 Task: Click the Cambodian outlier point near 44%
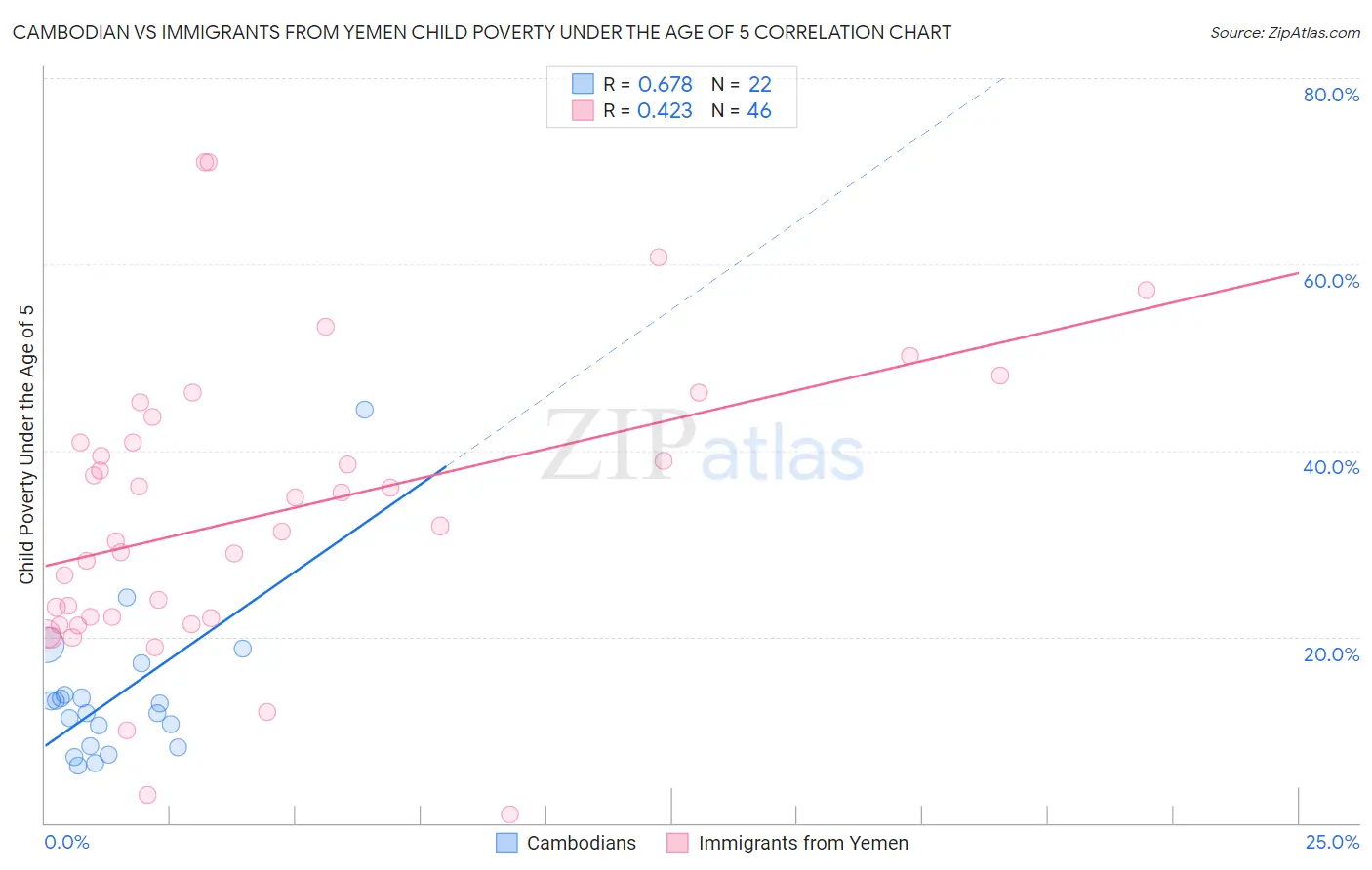[x=365, y=410]
